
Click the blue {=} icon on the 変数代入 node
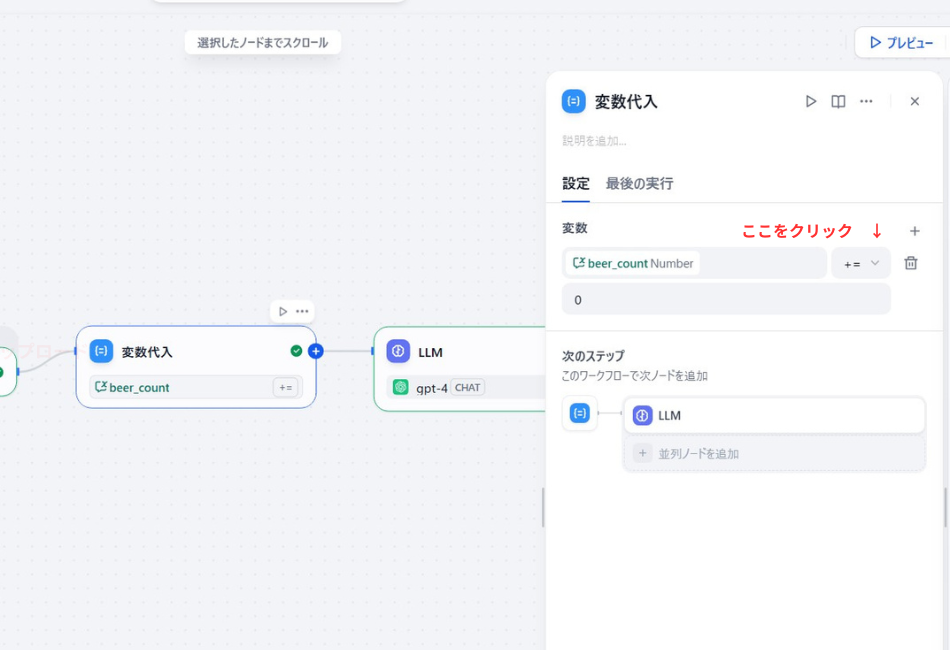coord(100,351)
